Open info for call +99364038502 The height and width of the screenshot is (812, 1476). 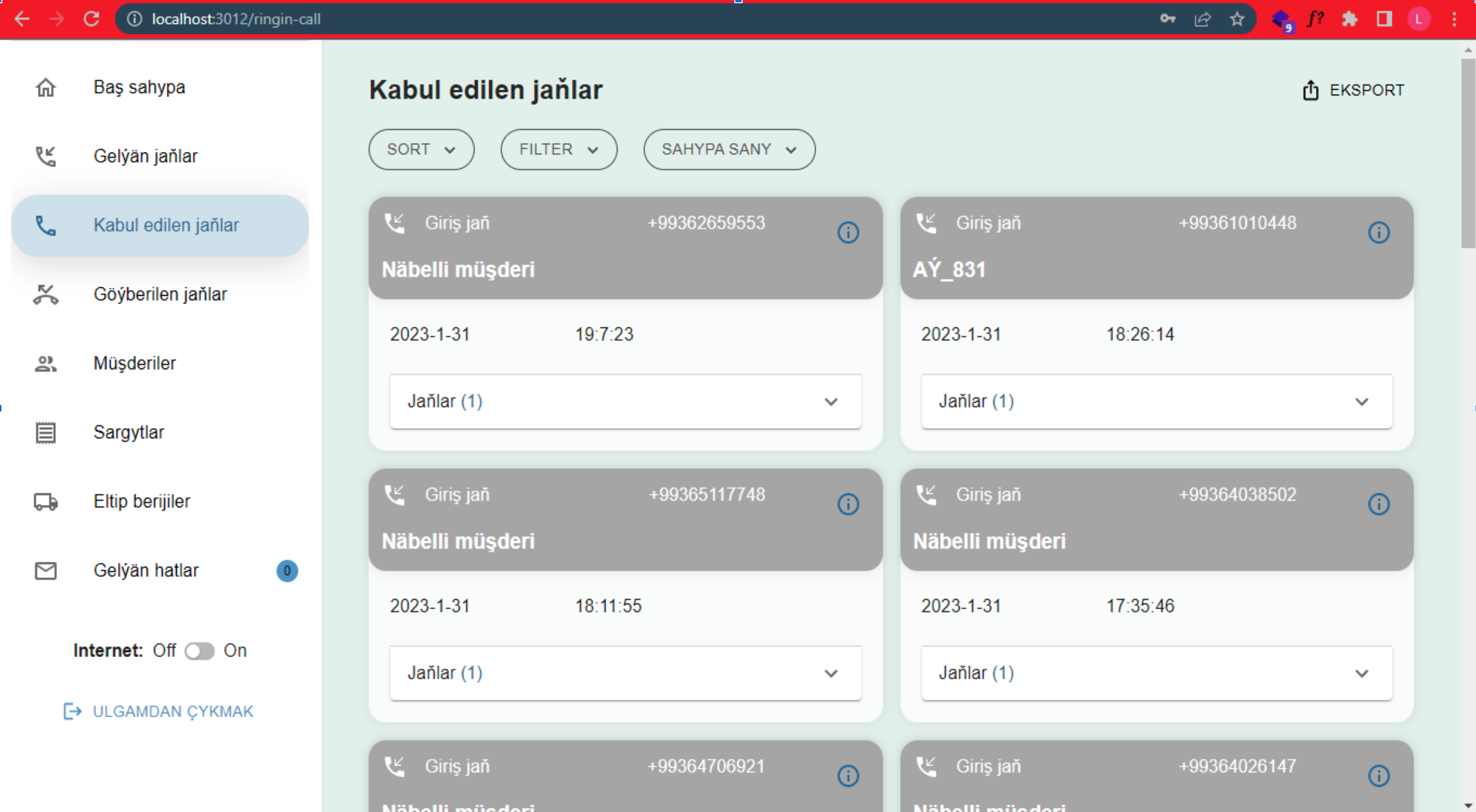[1379, 504]
